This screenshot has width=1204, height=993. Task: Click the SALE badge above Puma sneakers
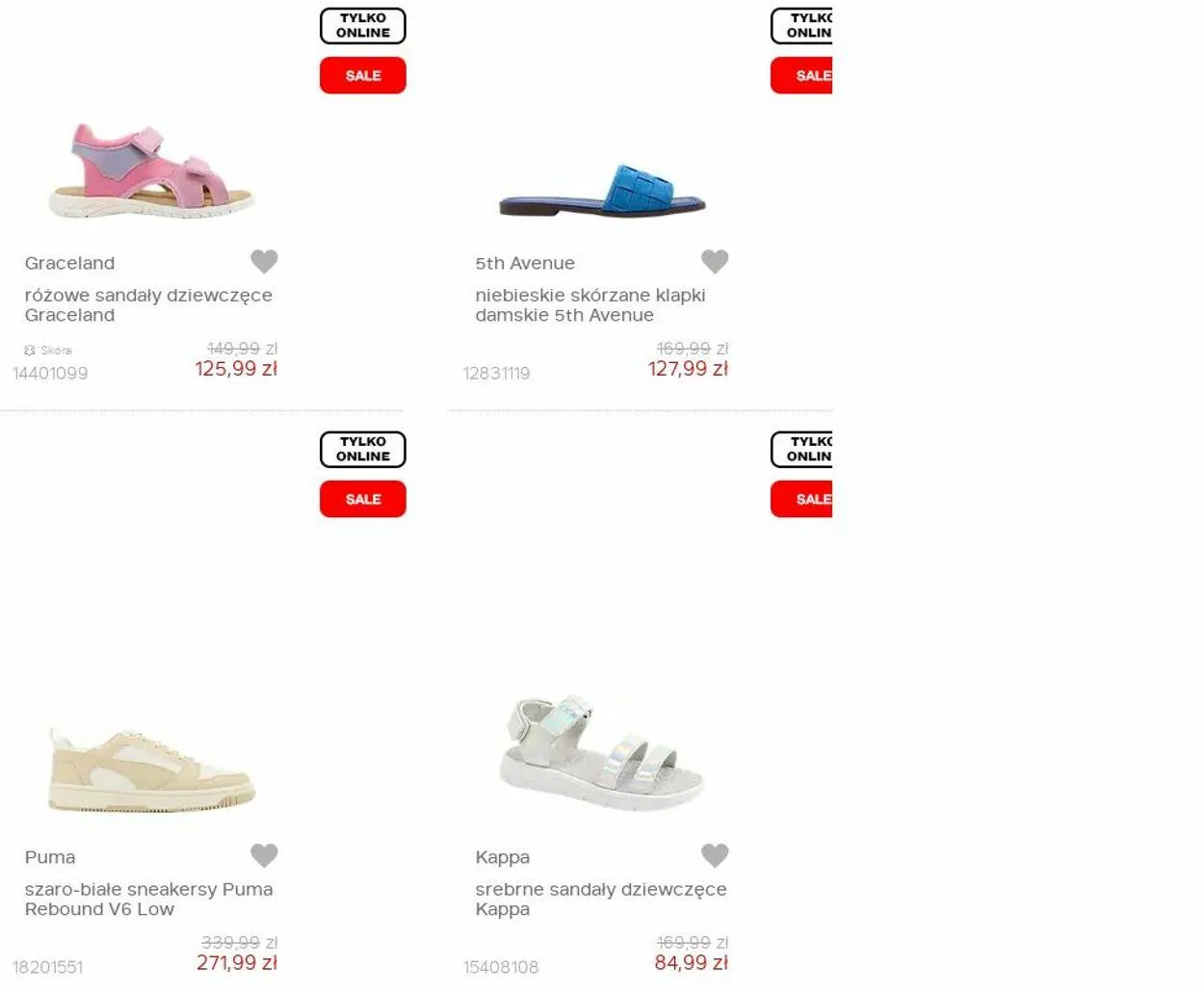point(363,500)
